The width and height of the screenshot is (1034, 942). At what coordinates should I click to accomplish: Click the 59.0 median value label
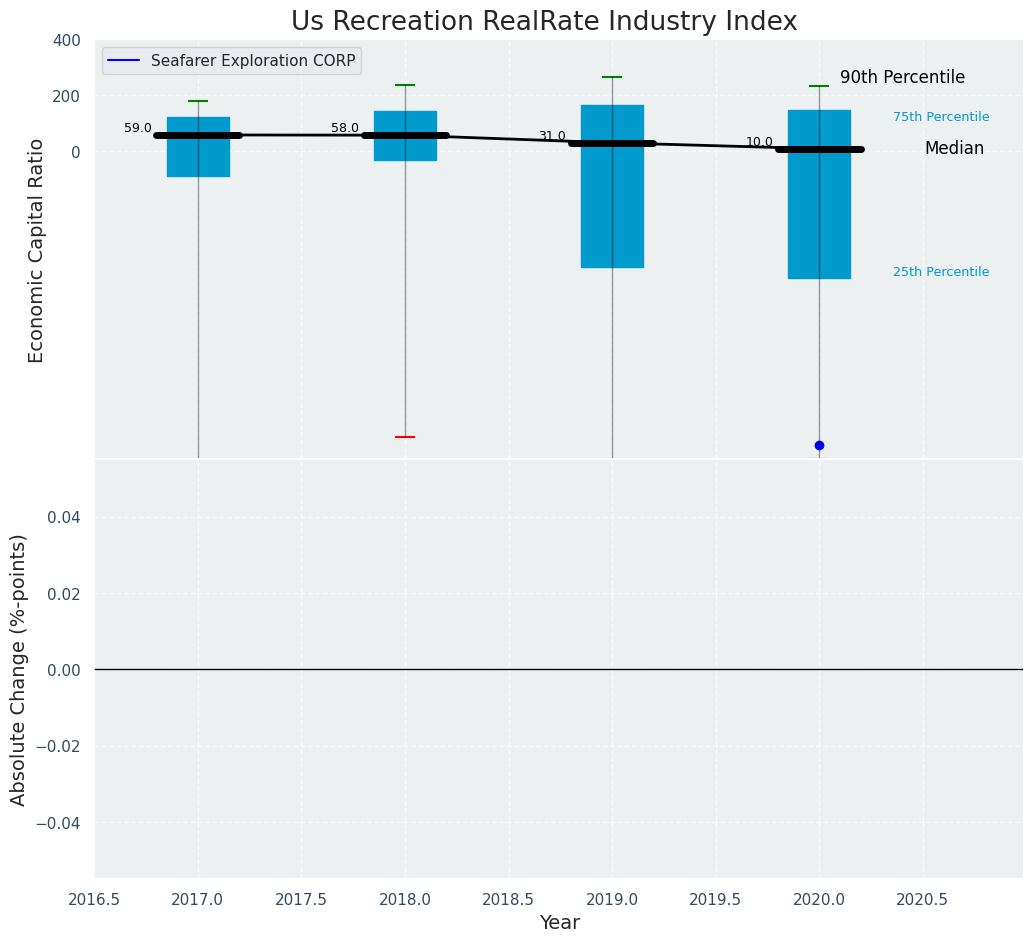pyautogui.click(x=138, y=128)
